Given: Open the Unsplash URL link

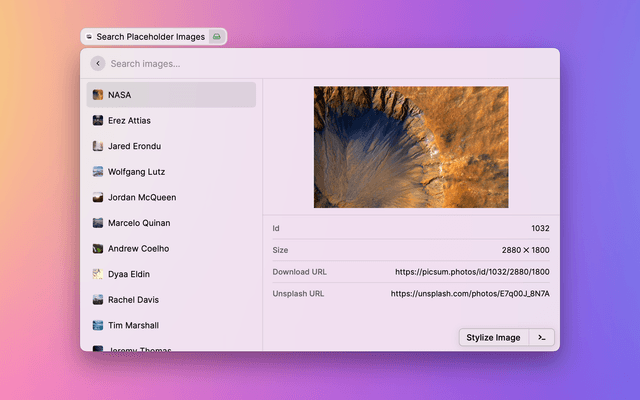Looking at the screenshot, I should (x=470, y=294).
